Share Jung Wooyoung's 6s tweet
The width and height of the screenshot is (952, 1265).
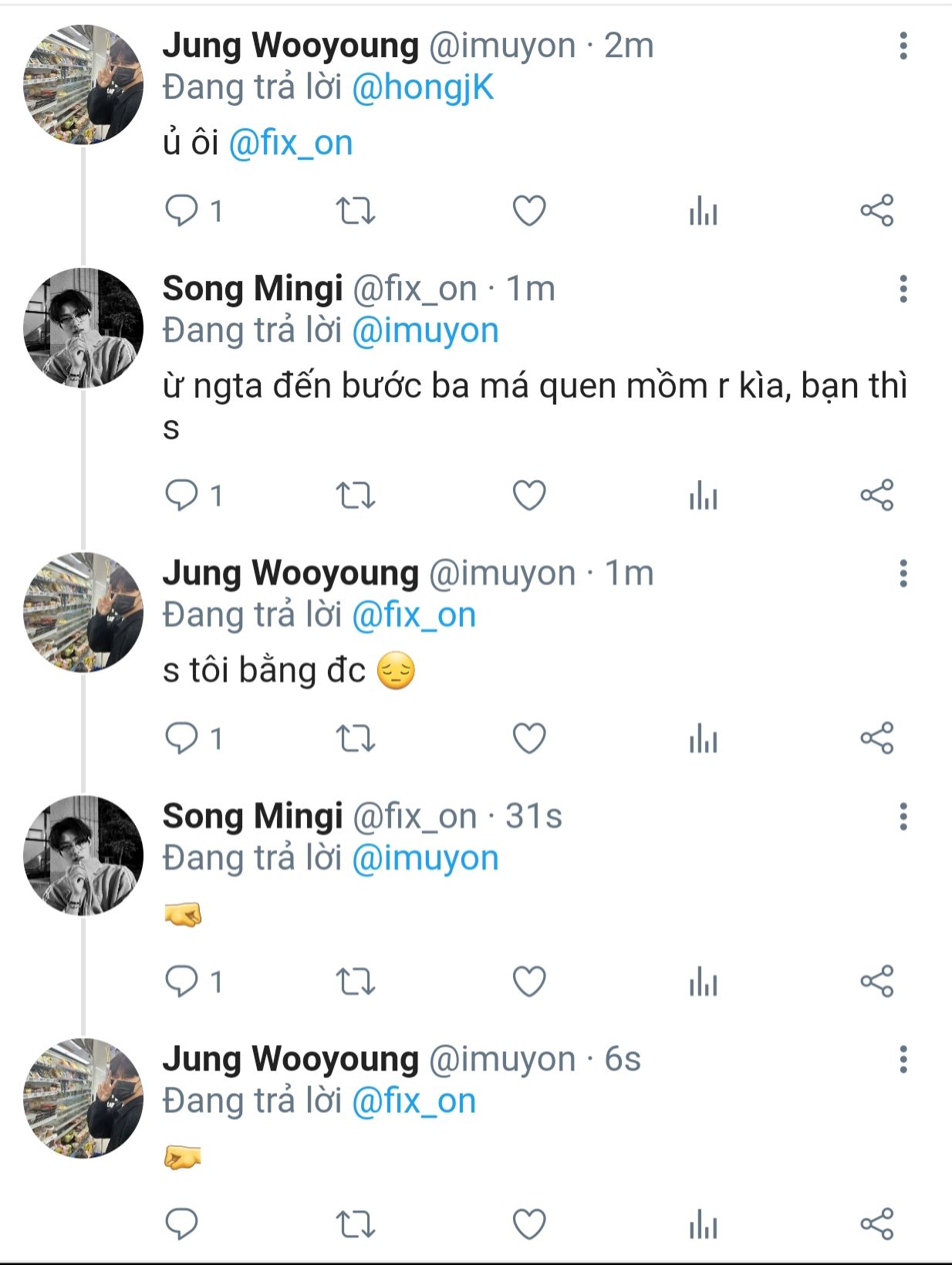(x=876, y=1224)
